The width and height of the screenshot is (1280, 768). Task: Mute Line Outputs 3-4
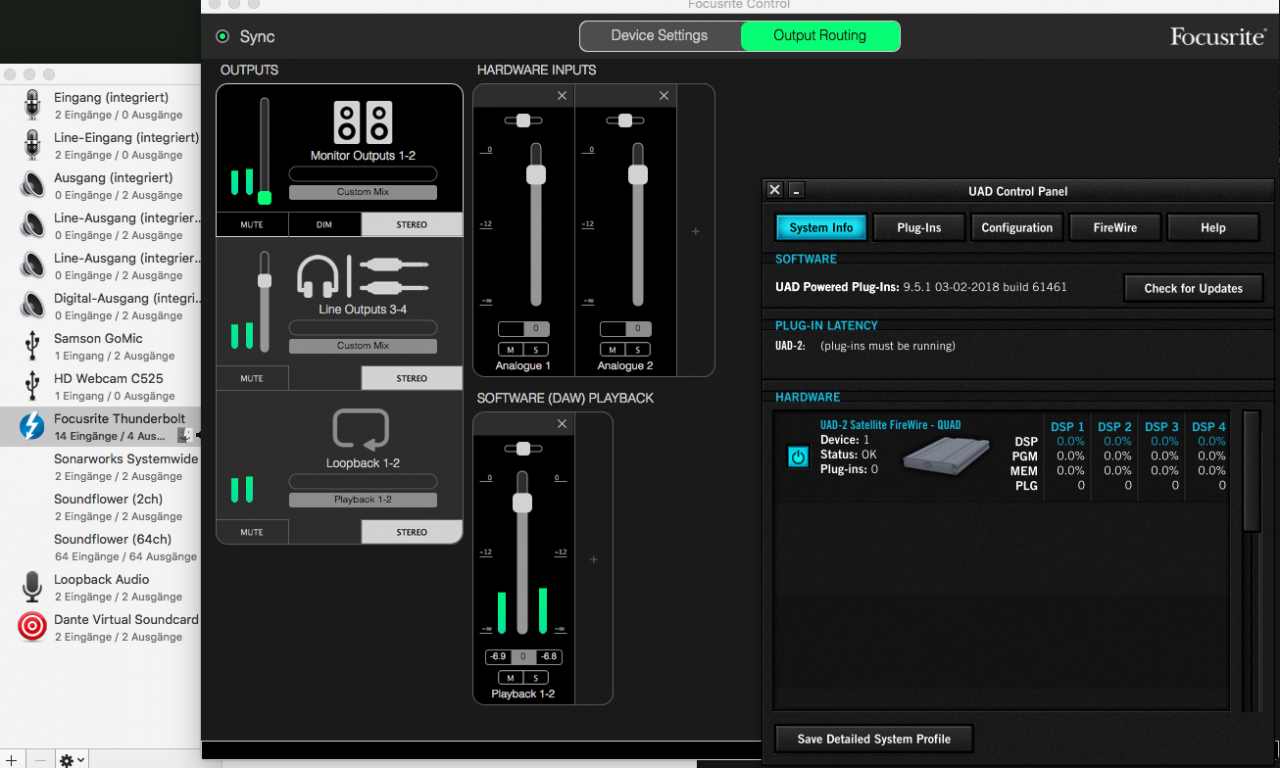coord(252,378)
